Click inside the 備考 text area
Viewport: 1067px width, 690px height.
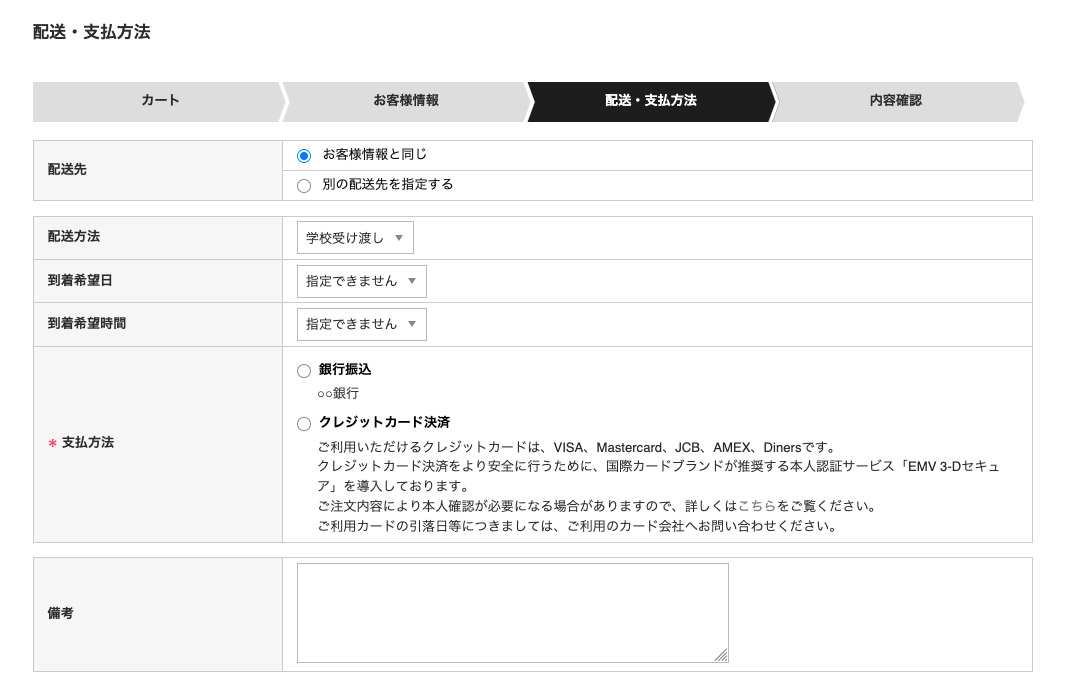pos(512,612)
